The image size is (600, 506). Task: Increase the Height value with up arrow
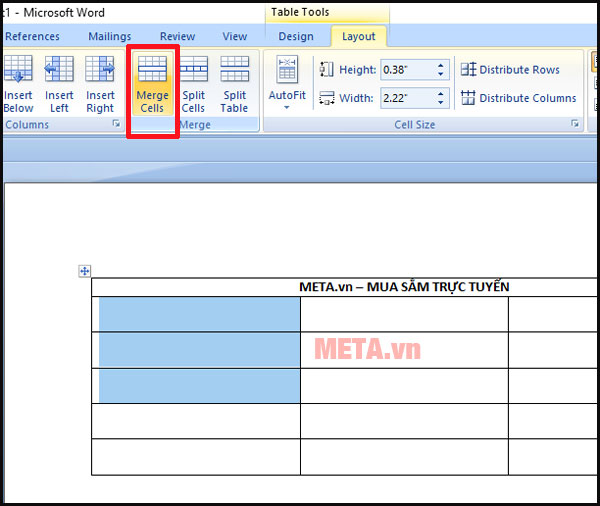[440, 66]
